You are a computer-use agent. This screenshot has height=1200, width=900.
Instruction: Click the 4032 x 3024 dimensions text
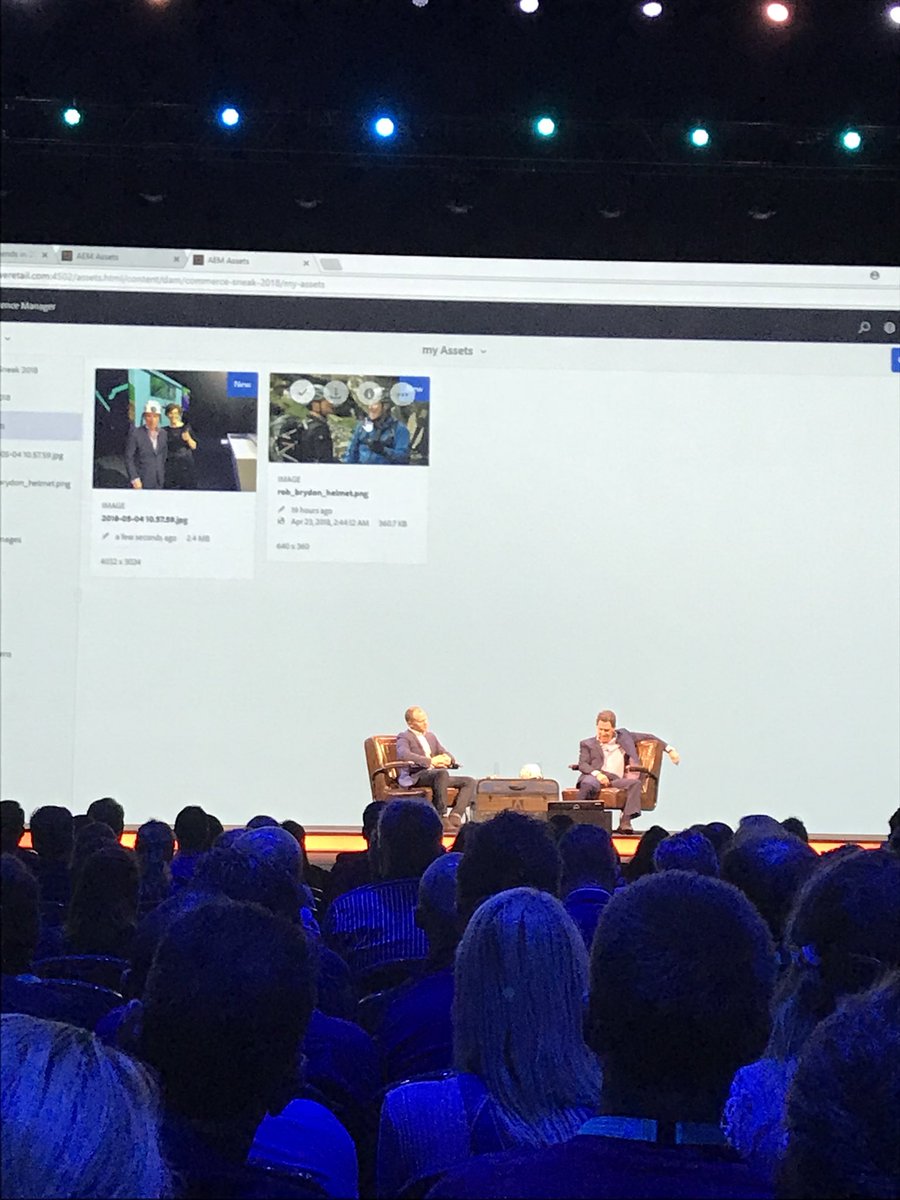(120, 562)
